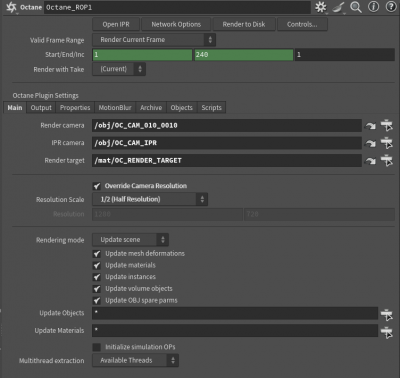
Task: Click the start frame field showing 1
Action: (142, 55)
